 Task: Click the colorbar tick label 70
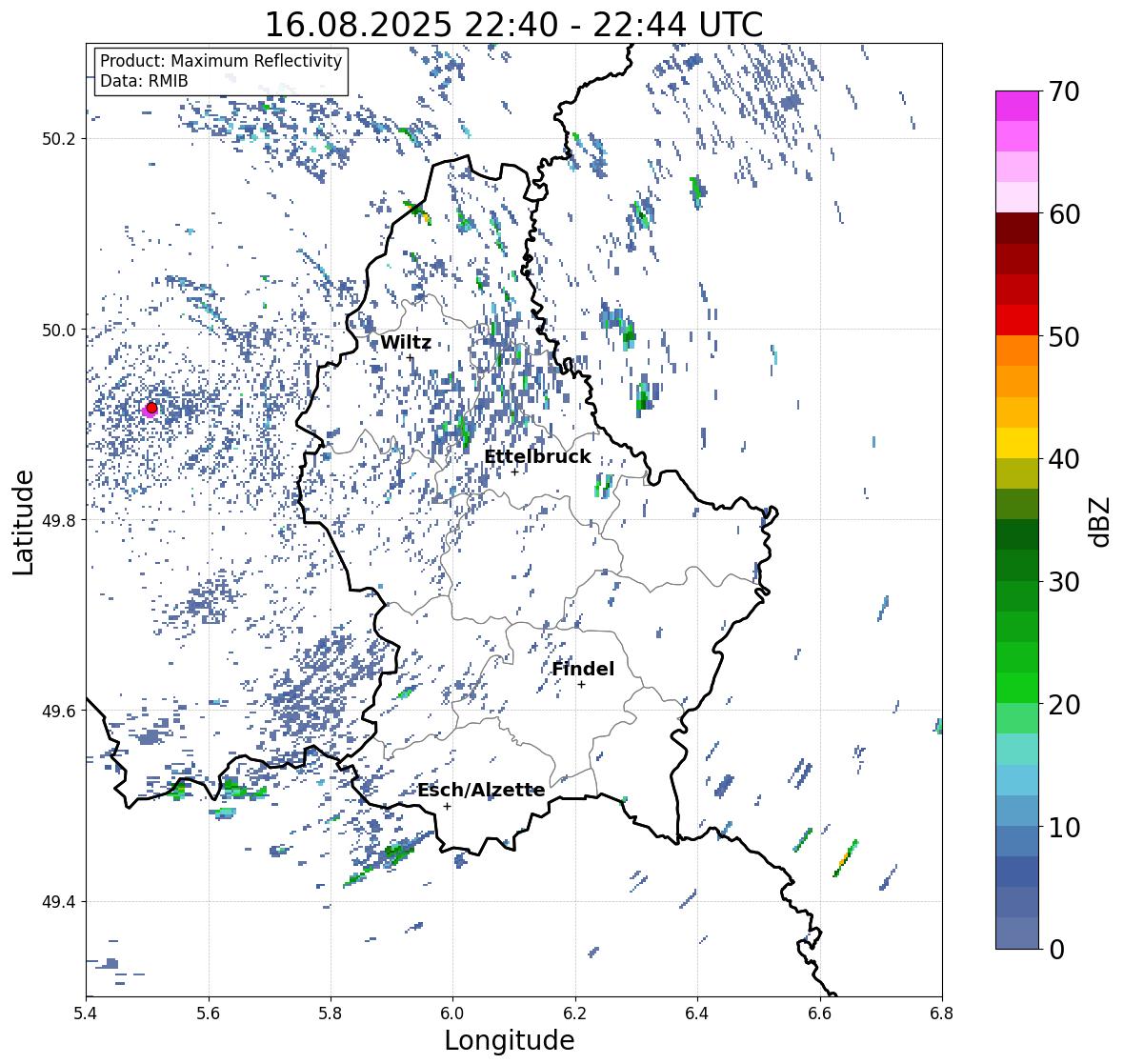coord(1064,91)
